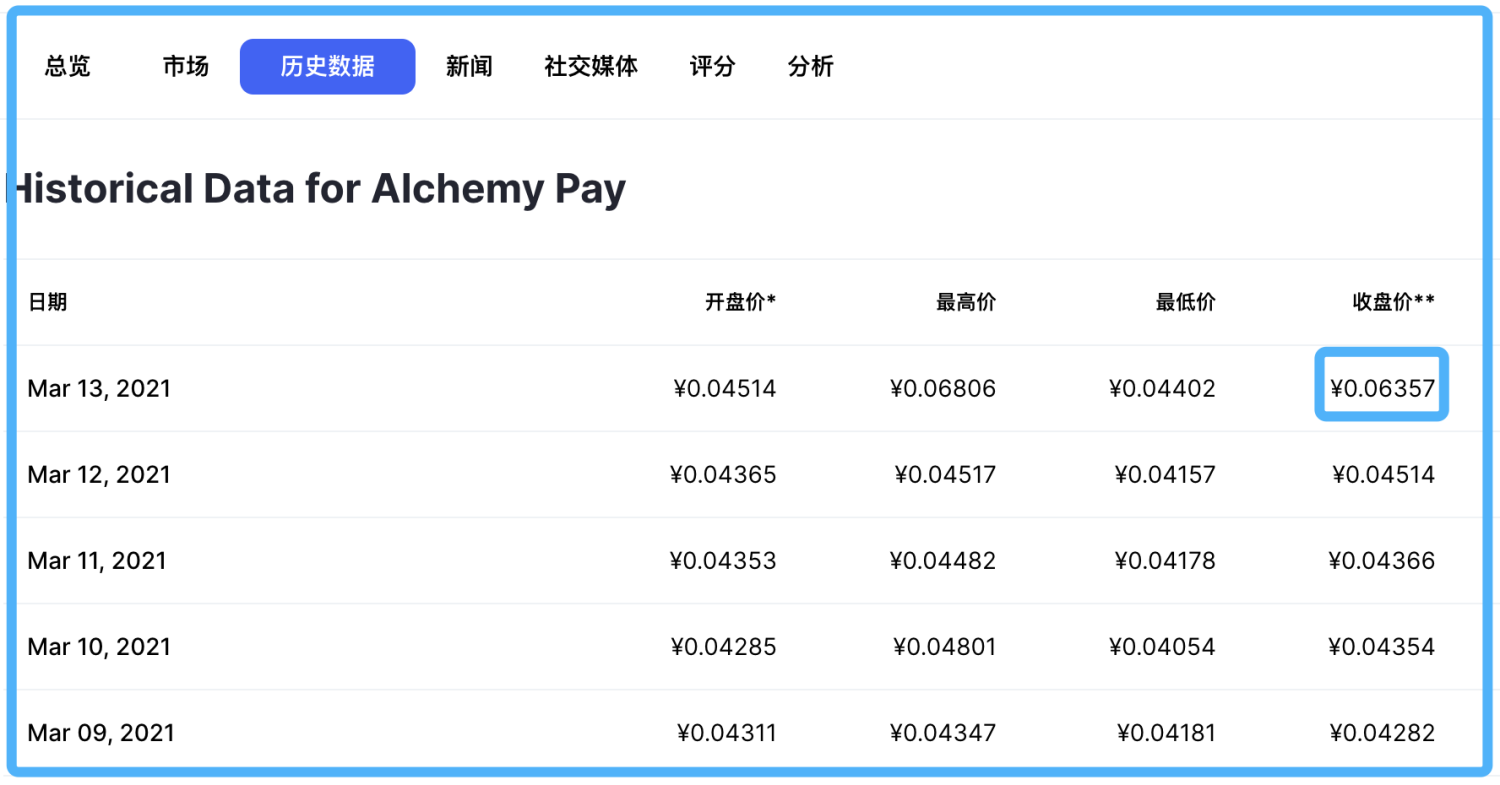Viewport: 1500px width, 785px height.
Task: Click the closing price ¥0.06357
Action: point(1383,389)
